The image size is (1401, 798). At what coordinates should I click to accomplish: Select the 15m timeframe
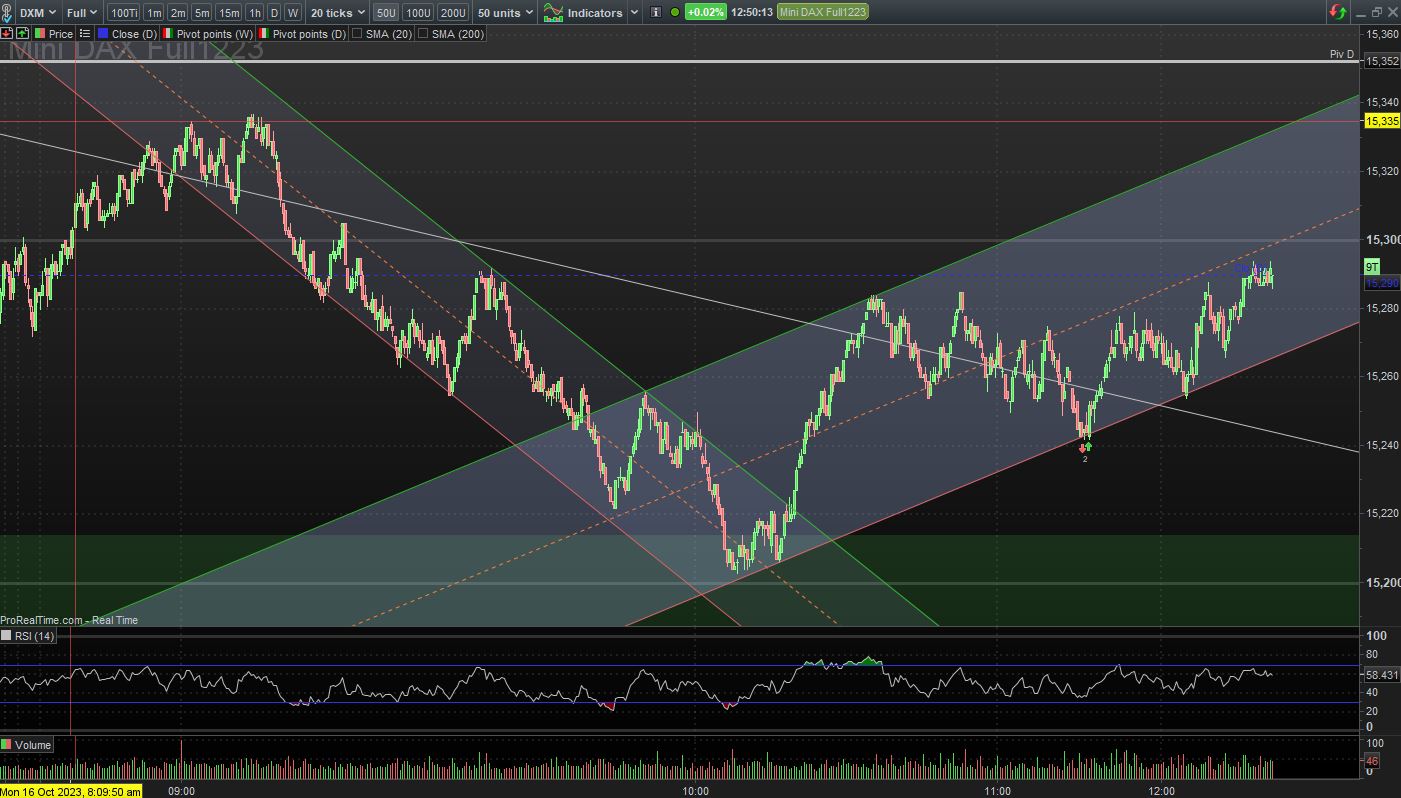pyautogui.click(x=229, y=13)
